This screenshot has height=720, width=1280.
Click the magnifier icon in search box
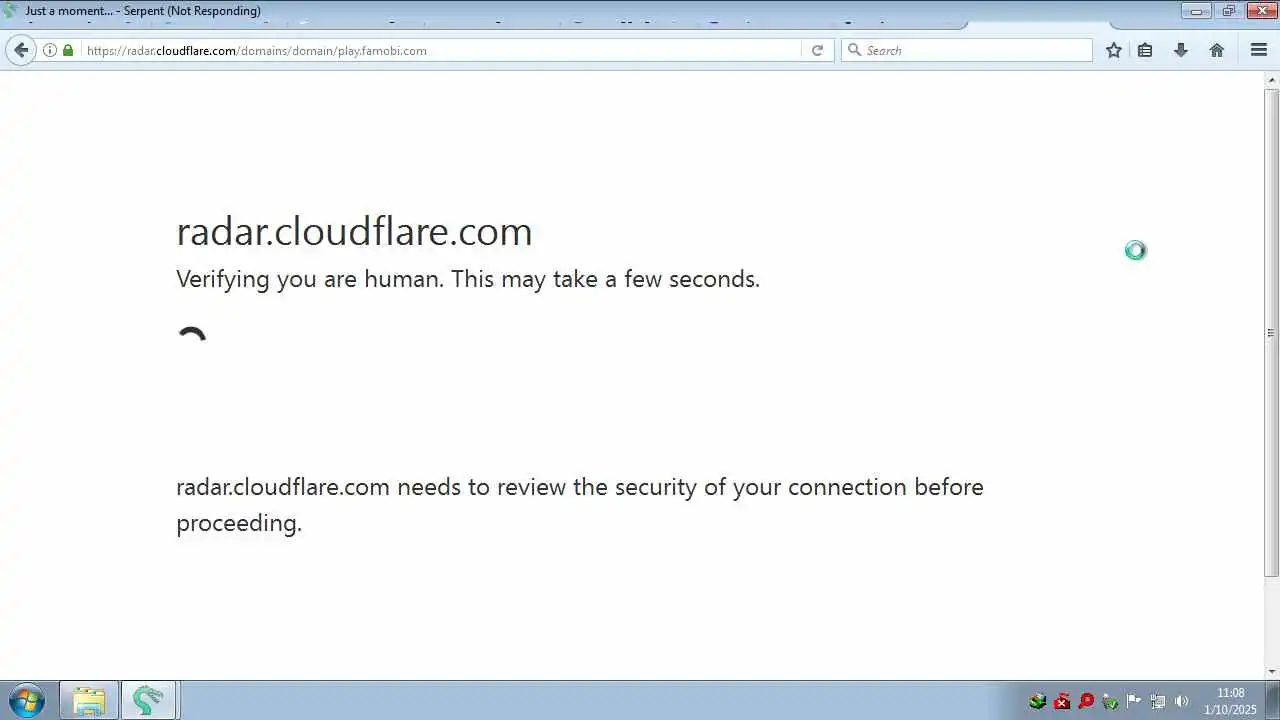854,50
